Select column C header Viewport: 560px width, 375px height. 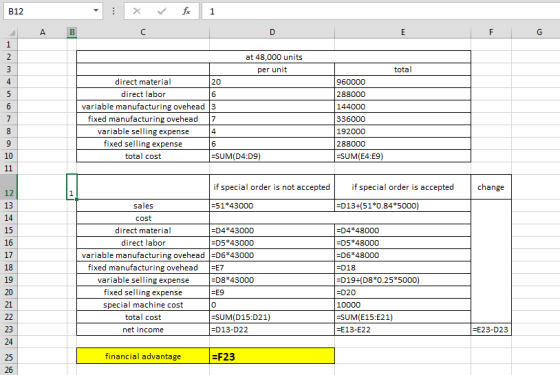(x=143, y=32)
